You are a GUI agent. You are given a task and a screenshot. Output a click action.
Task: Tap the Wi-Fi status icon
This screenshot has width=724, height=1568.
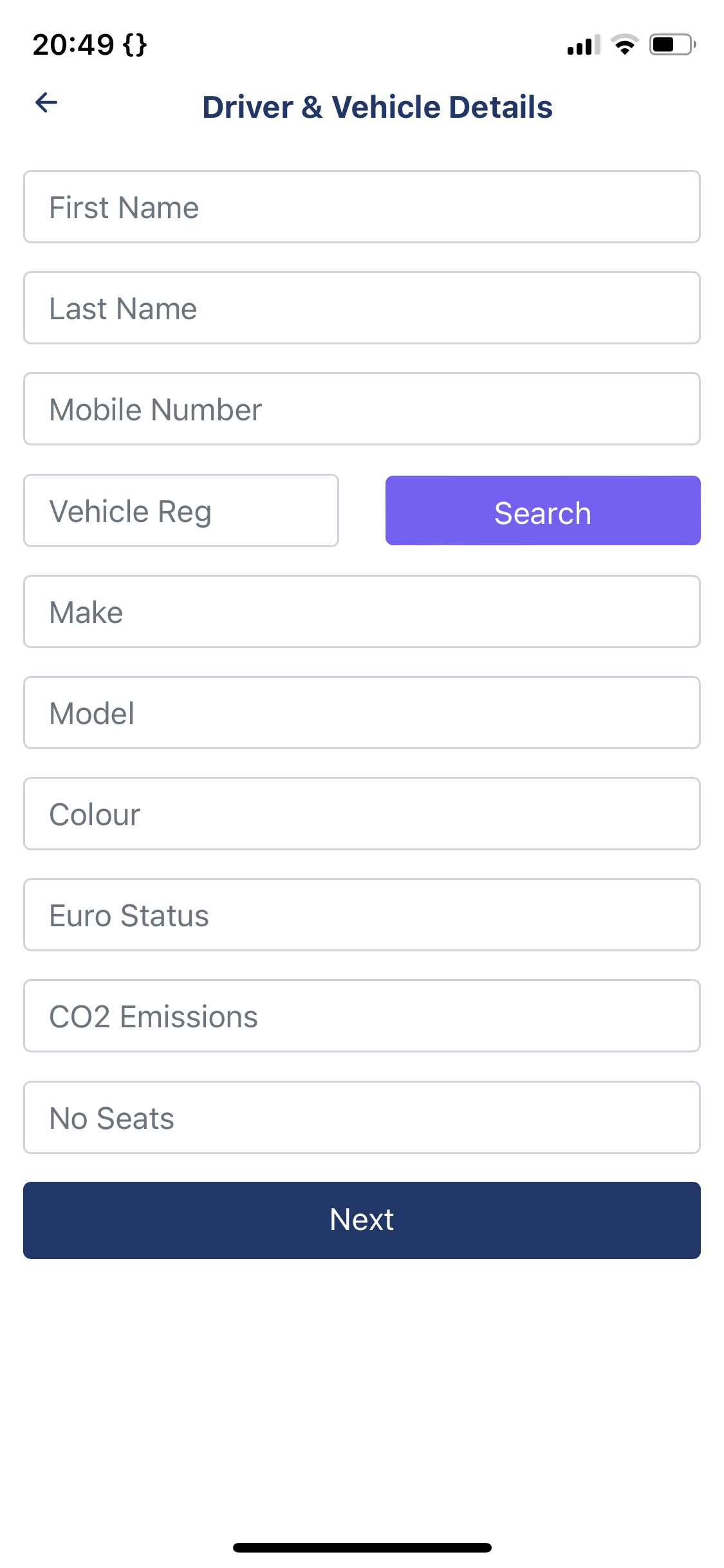624,44
